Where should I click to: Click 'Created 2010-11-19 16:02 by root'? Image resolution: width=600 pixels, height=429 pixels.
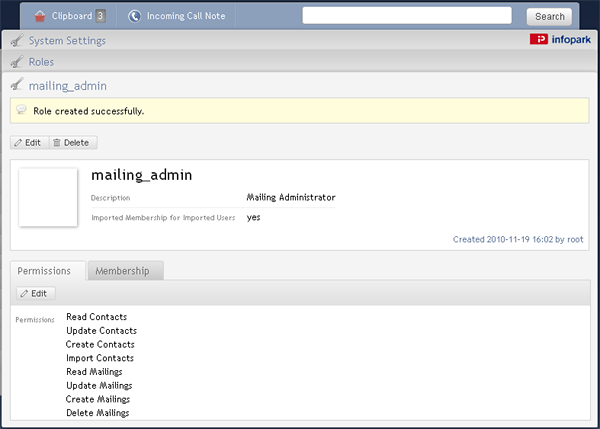(518, 240)
